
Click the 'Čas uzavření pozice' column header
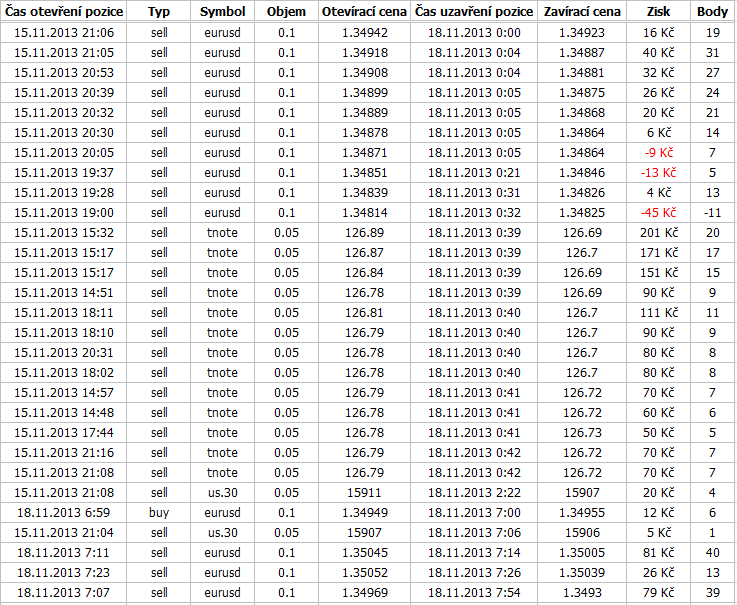474,12
